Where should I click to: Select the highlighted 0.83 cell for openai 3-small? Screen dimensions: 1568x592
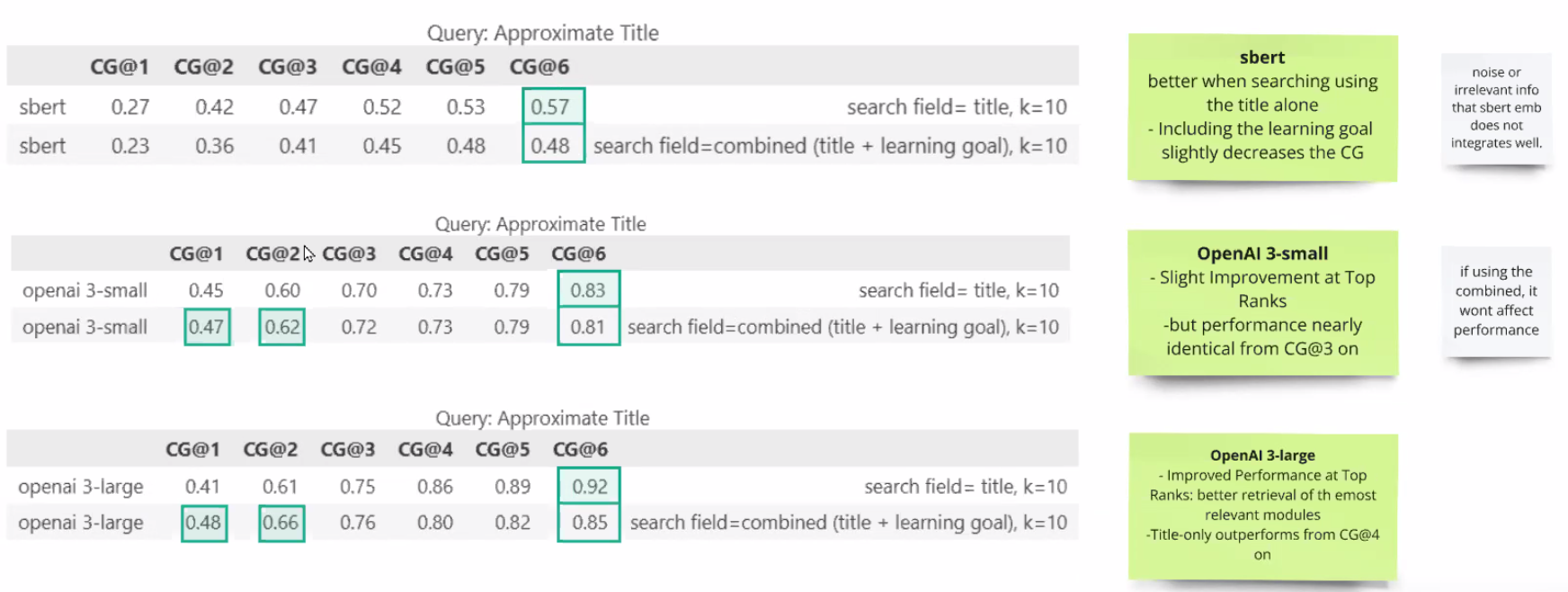pos(588,291)
